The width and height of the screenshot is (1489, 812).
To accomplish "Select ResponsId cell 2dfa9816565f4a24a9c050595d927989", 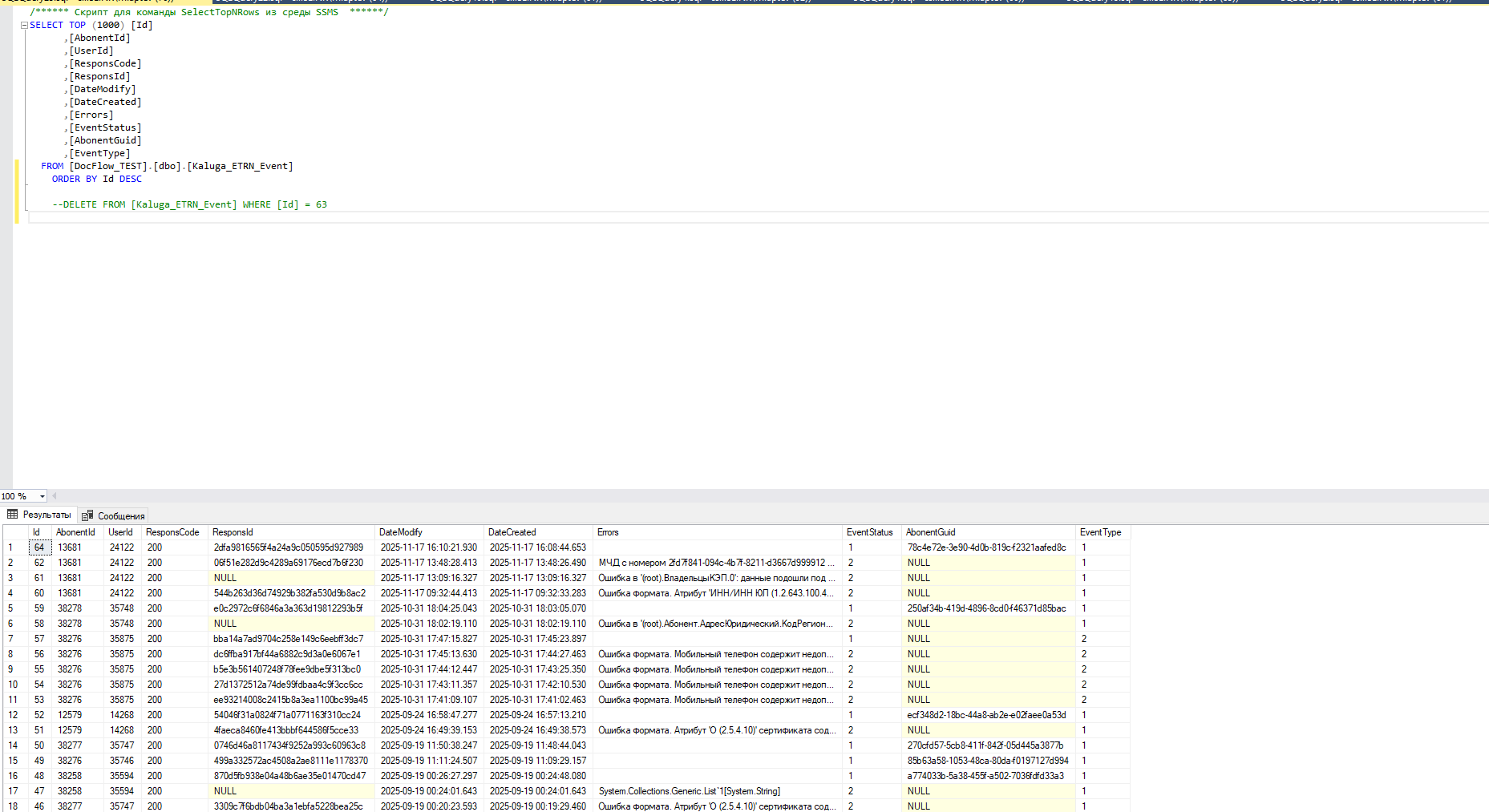I will click(x=292, y=547).
